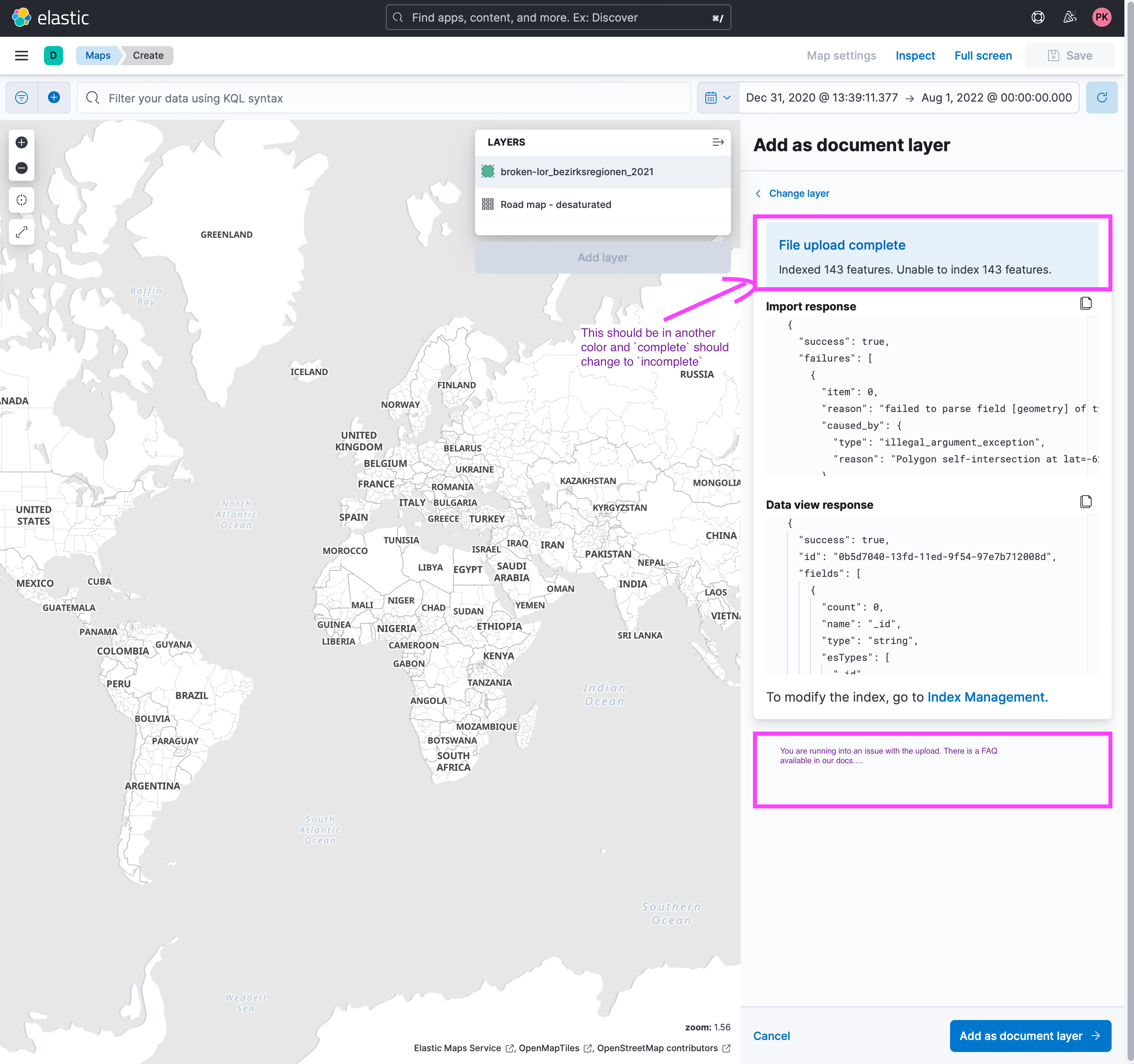Open the PK user avatar menu
1134x1064 pixels.
pos(1102,17)
